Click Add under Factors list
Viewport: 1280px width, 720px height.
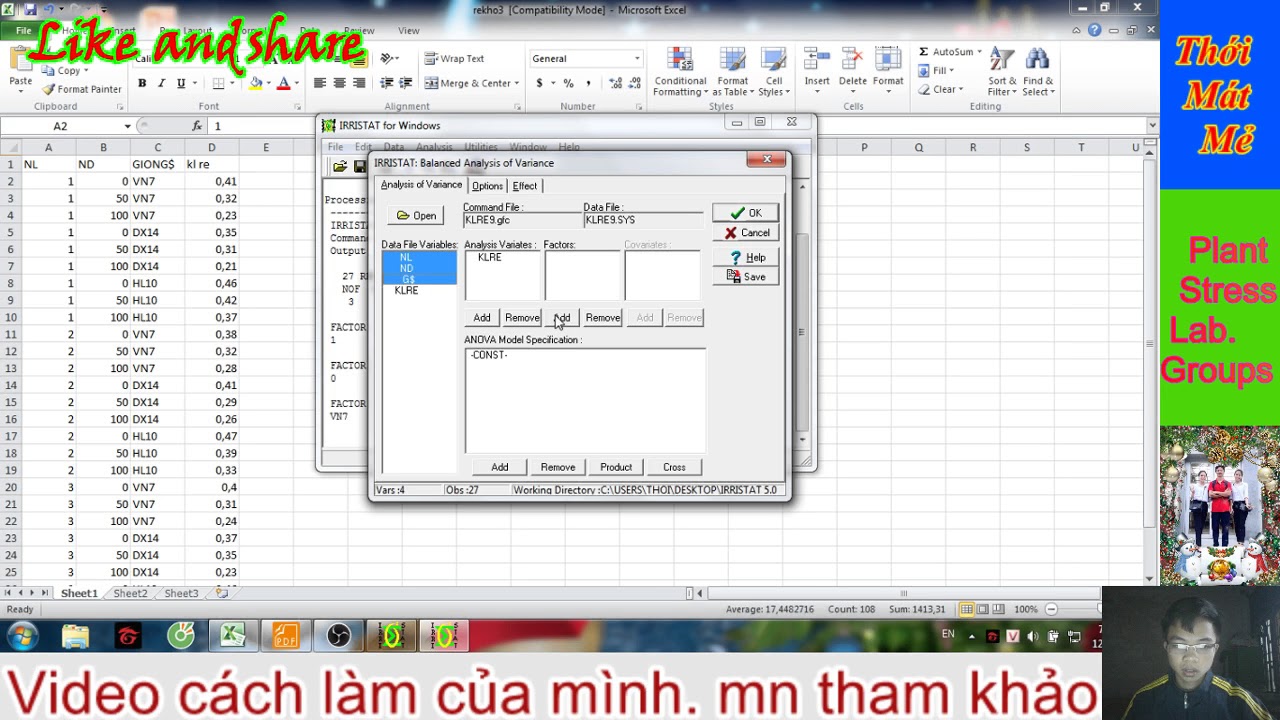click(562, 318)
